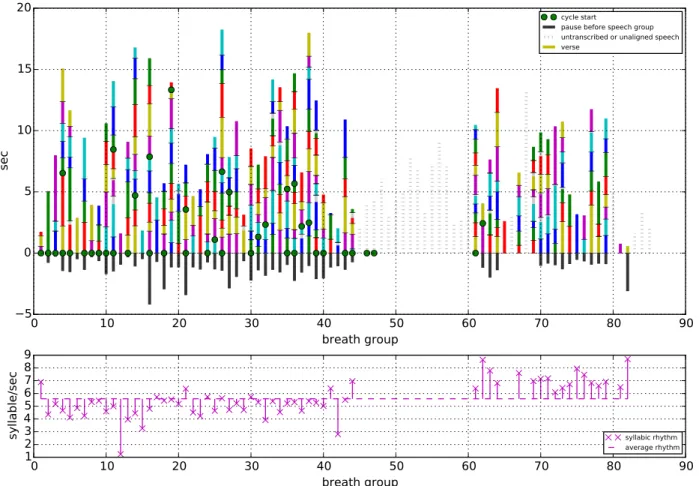The width and height of the screenshot is (699, 486).
Task: Click the 'average rhythm' legend label
Action: pos(652,447)
